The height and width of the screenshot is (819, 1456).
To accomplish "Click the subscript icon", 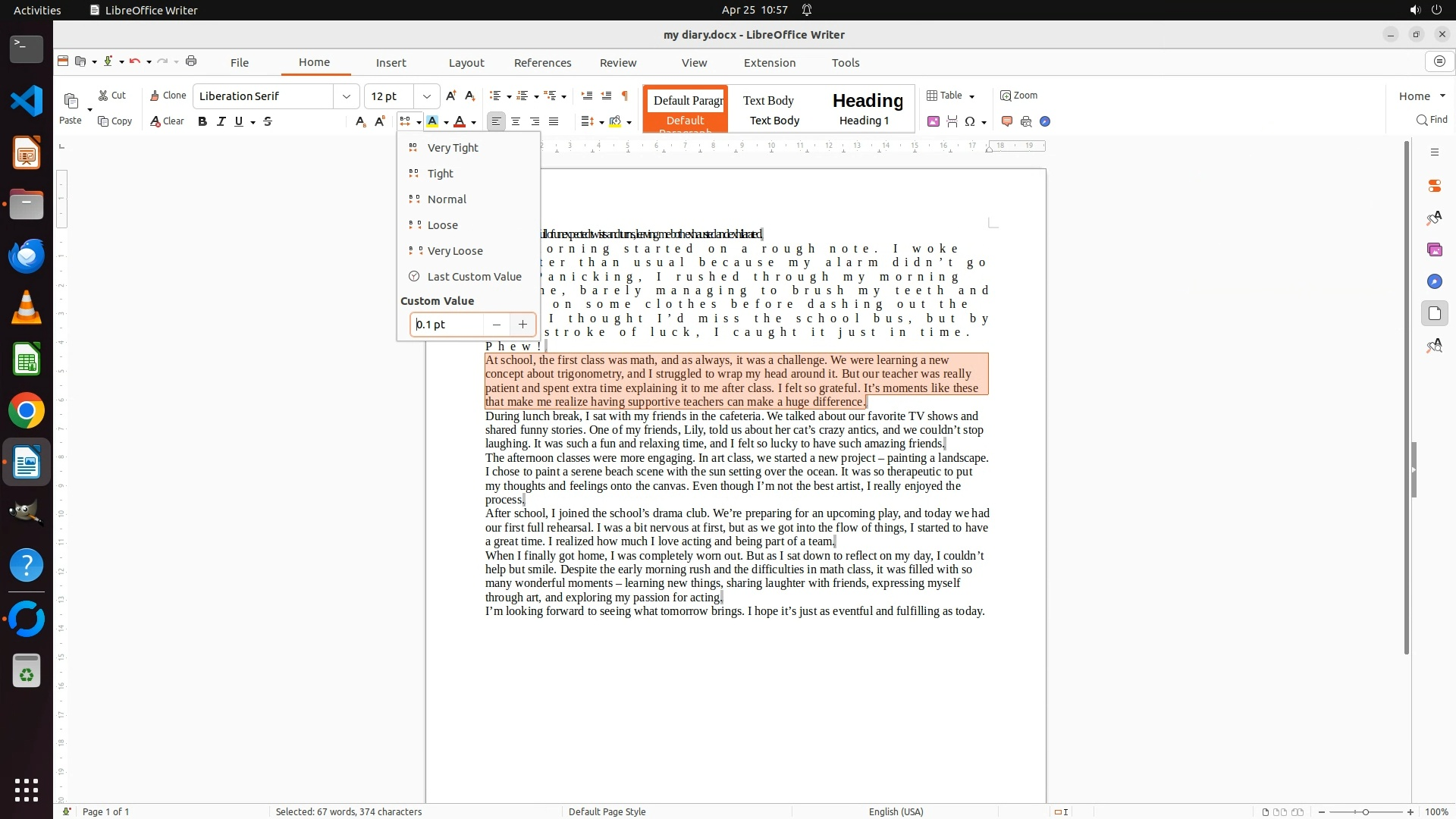I will pos(360,121).
